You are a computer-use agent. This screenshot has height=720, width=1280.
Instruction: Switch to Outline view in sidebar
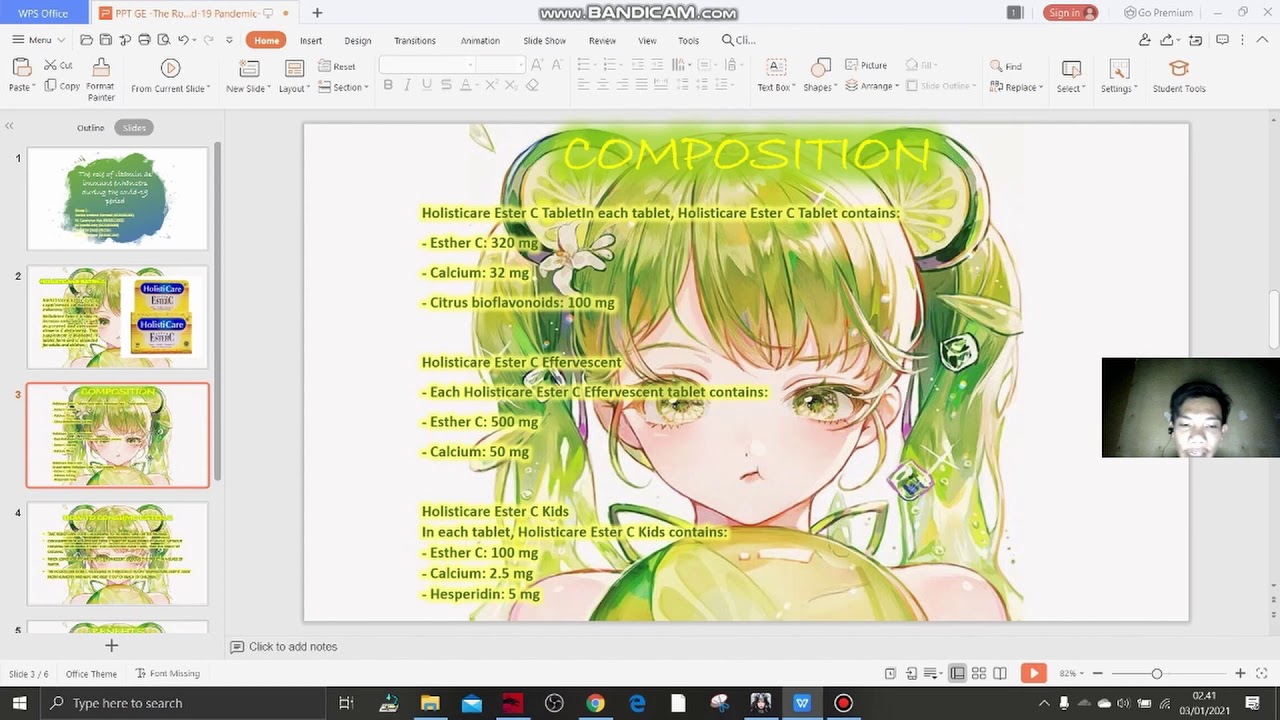(90, 128)
